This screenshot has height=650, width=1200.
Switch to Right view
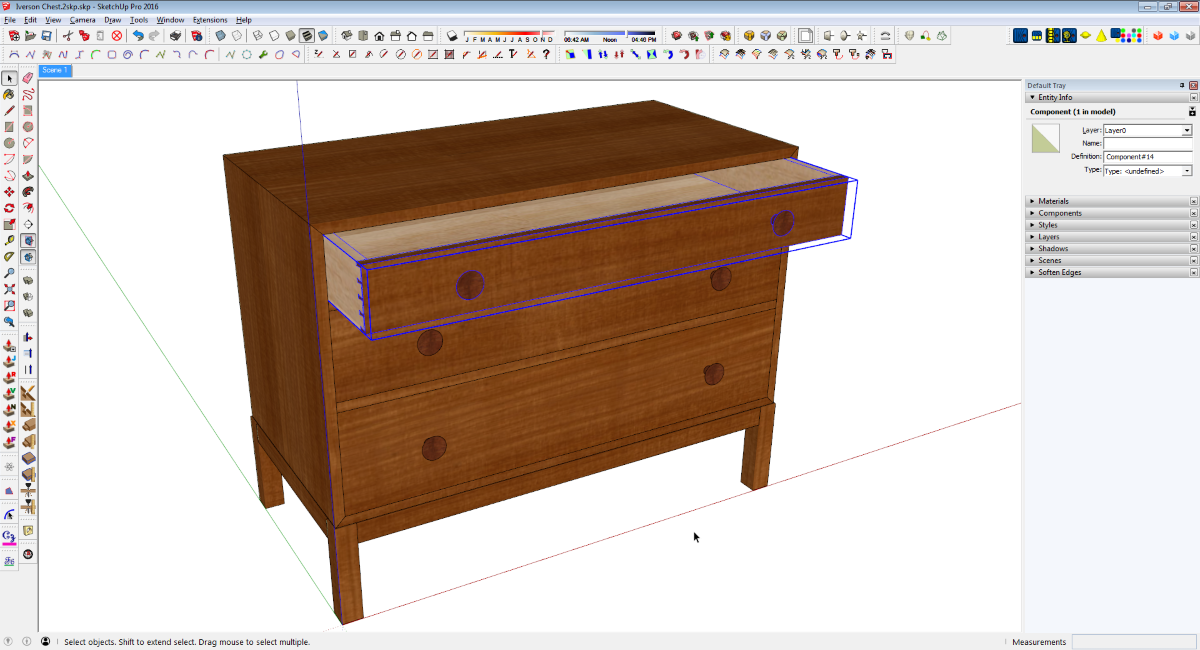point(397,36)
